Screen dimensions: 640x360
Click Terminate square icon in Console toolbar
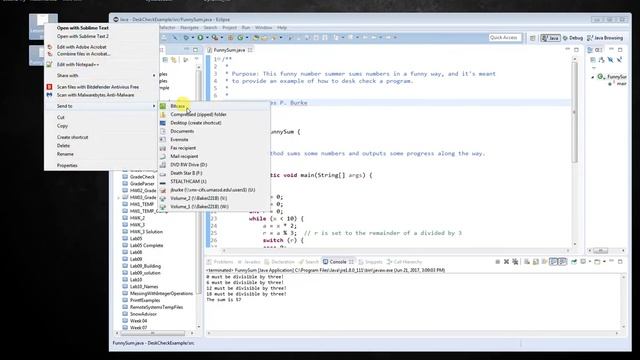[498, 262]
